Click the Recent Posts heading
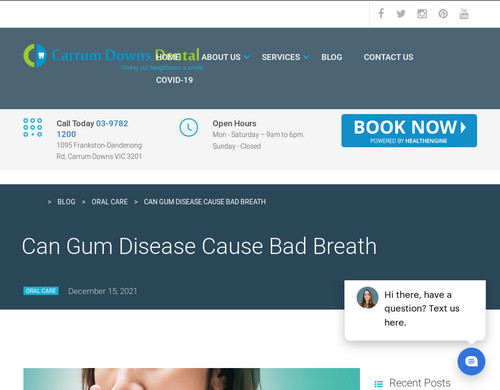The height and width of the screenshot is (390, 500). point(420,383)
